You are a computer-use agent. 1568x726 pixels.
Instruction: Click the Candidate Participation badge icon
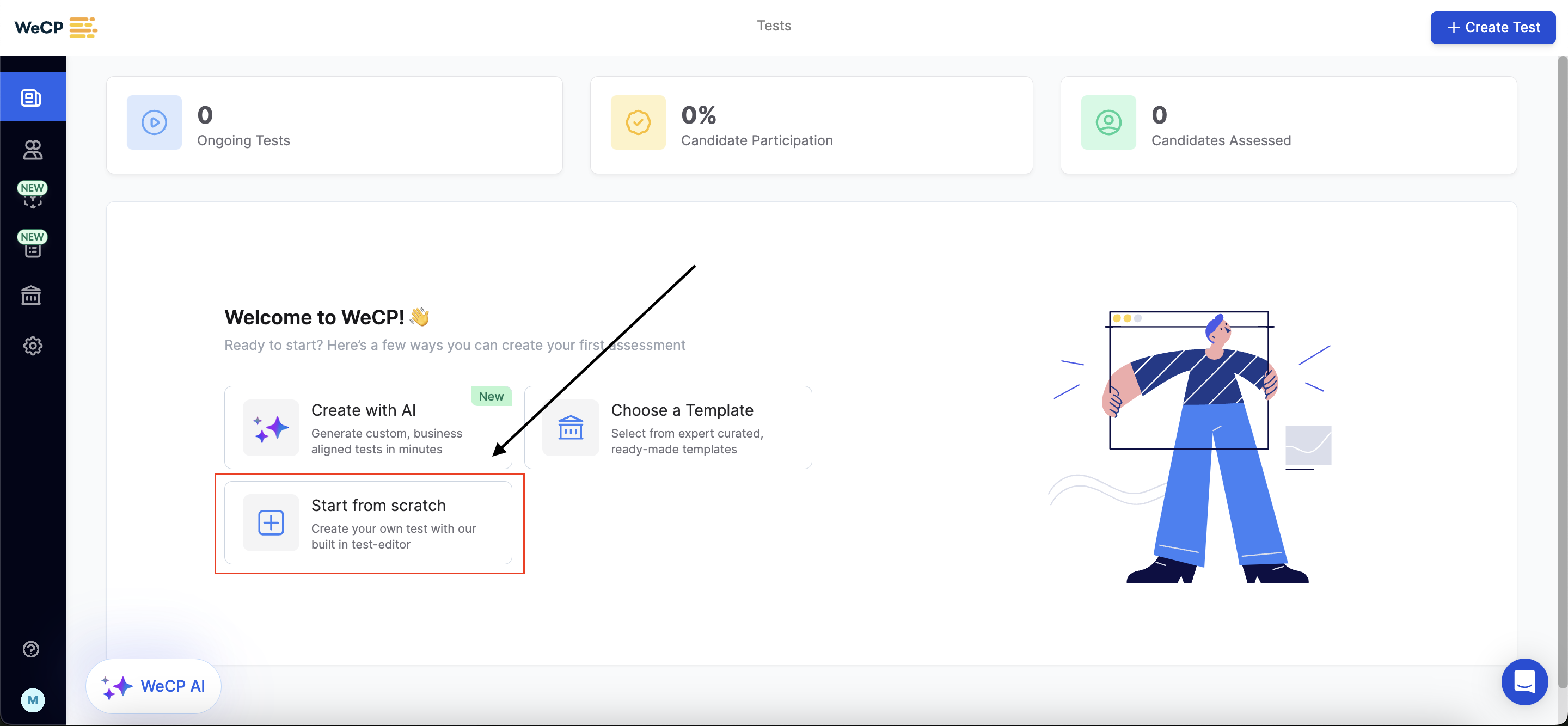click(638, 122)
